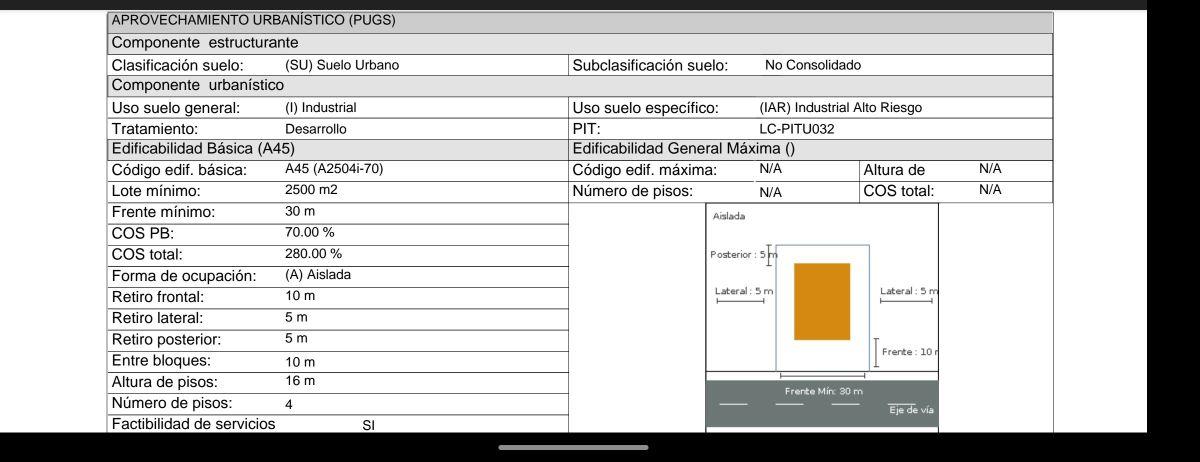Click the label 'Retiro frontal:'
Image resolution: width=1200 pixels, height=462 pixels.
coord(158,296)
